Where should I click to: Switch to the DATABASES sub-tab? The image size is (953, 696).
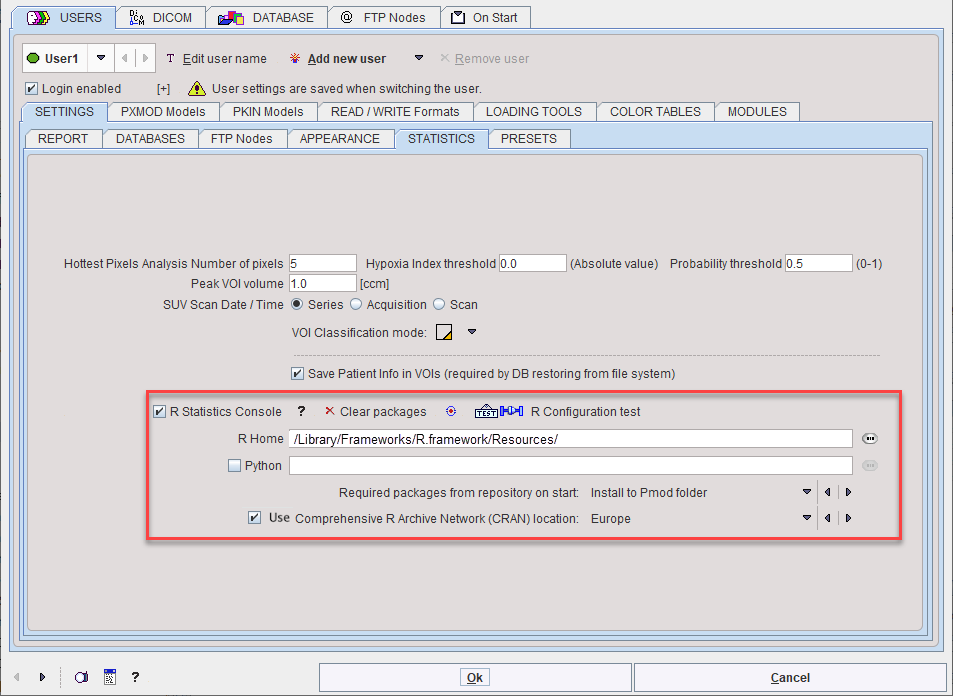coord(150,139)
